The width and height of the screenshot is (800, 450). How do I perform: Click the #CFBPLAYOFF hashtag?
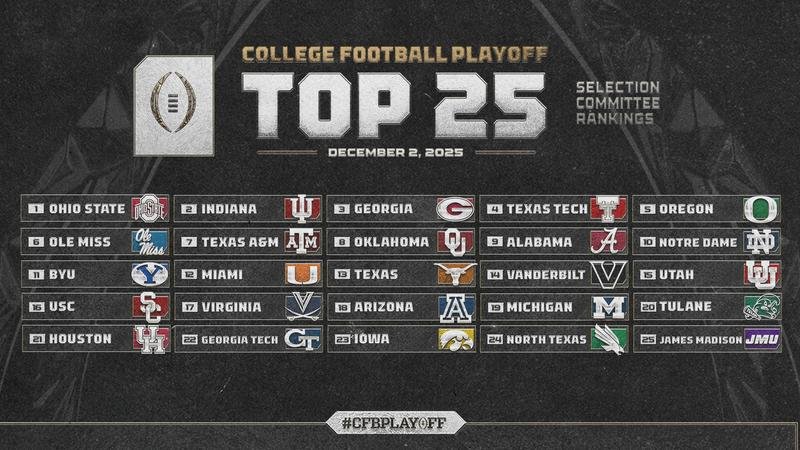pos(399,423)
